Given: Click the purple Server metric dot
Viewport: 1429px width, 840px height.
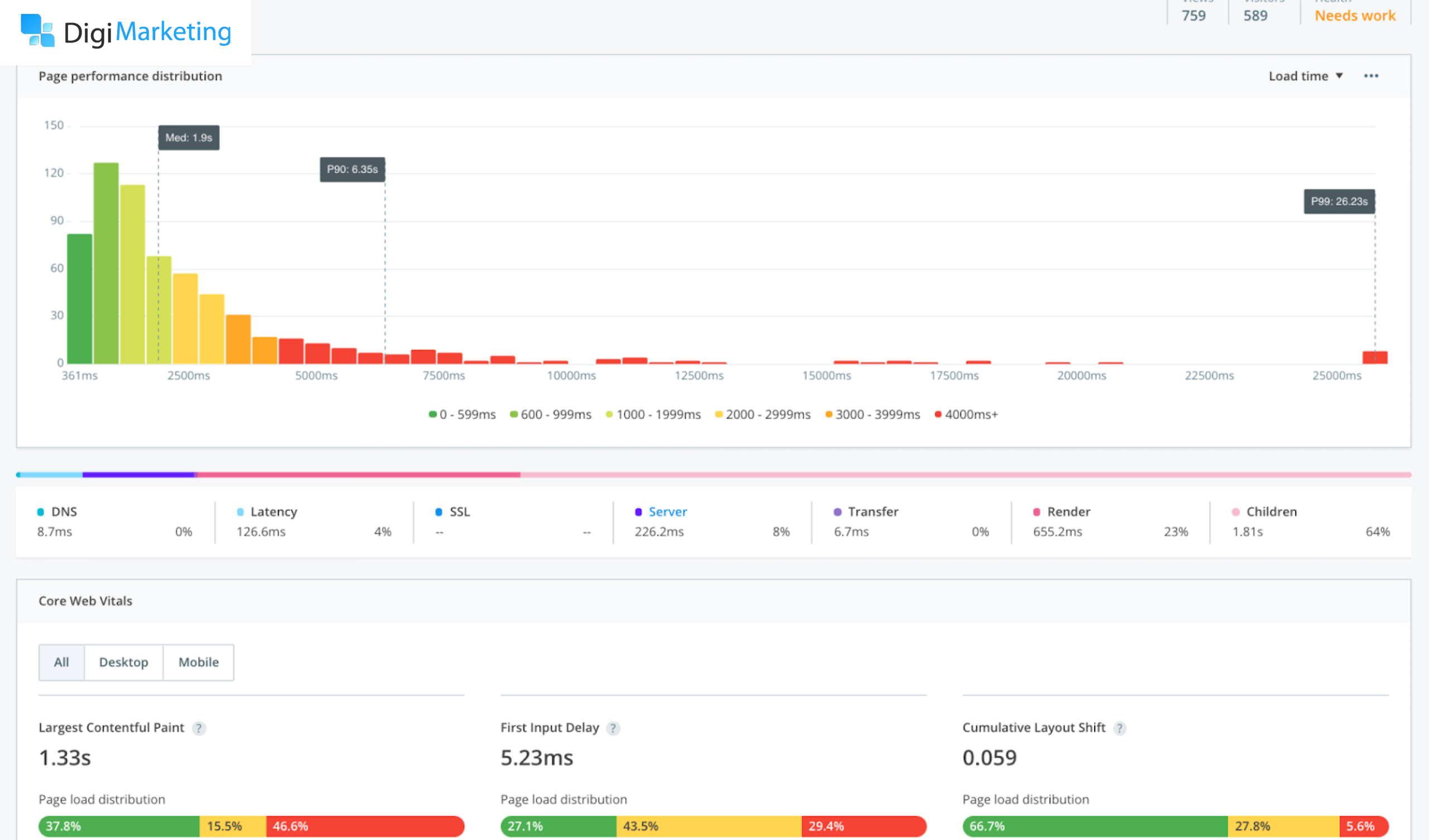Looking at the screenshot, I should (638, 512).
